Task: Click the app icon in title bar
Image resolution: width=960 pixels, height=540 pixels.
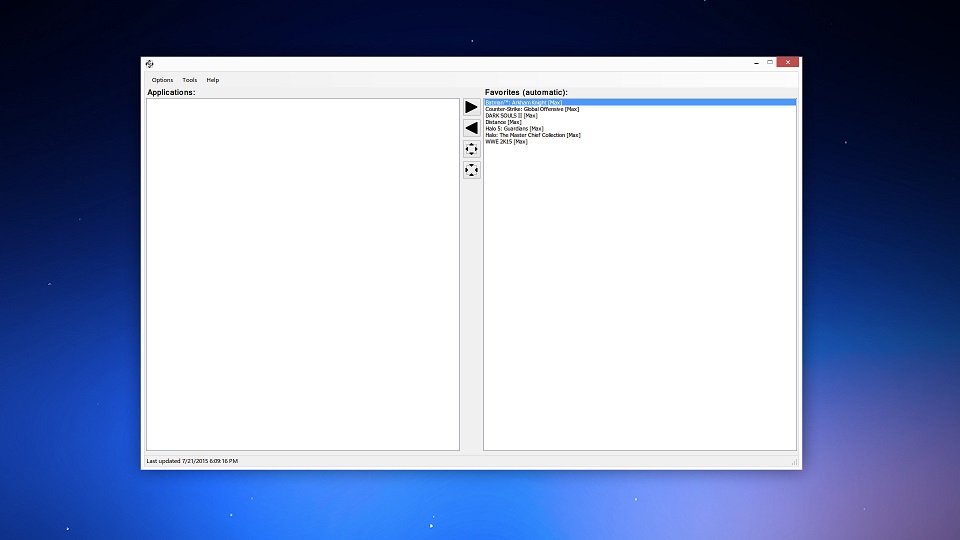Action: (150, 64)
